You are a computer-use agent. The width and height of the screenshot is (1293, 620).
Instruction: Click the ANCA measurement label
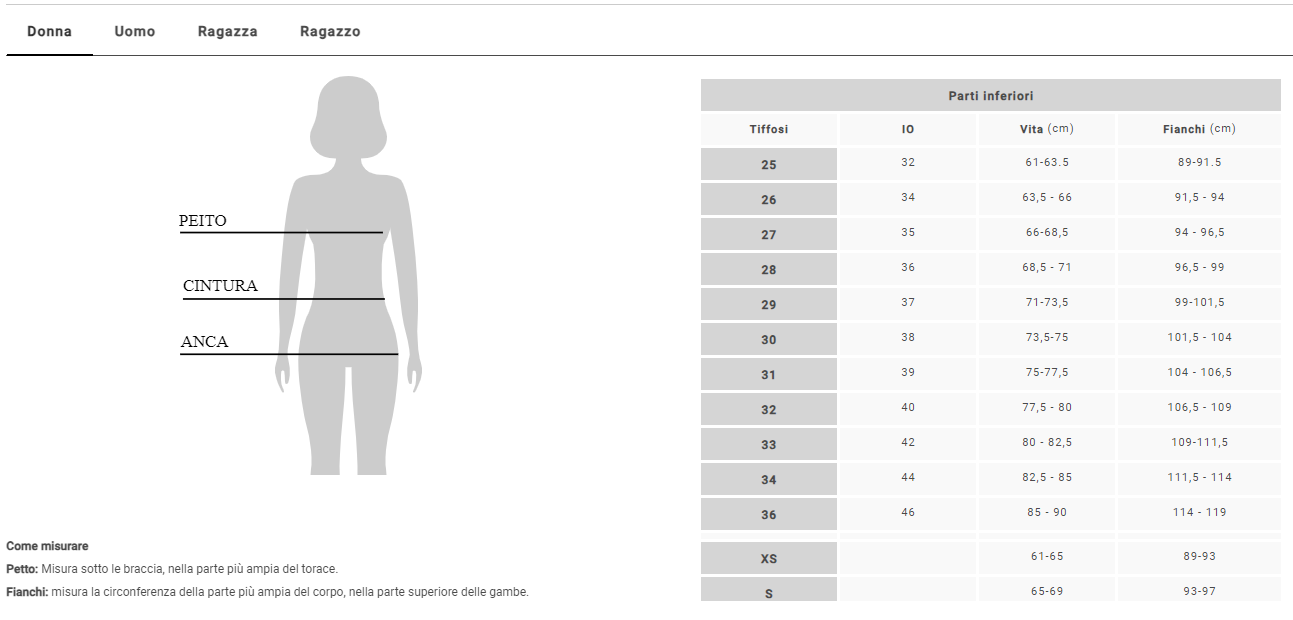(x=205, y=342)
